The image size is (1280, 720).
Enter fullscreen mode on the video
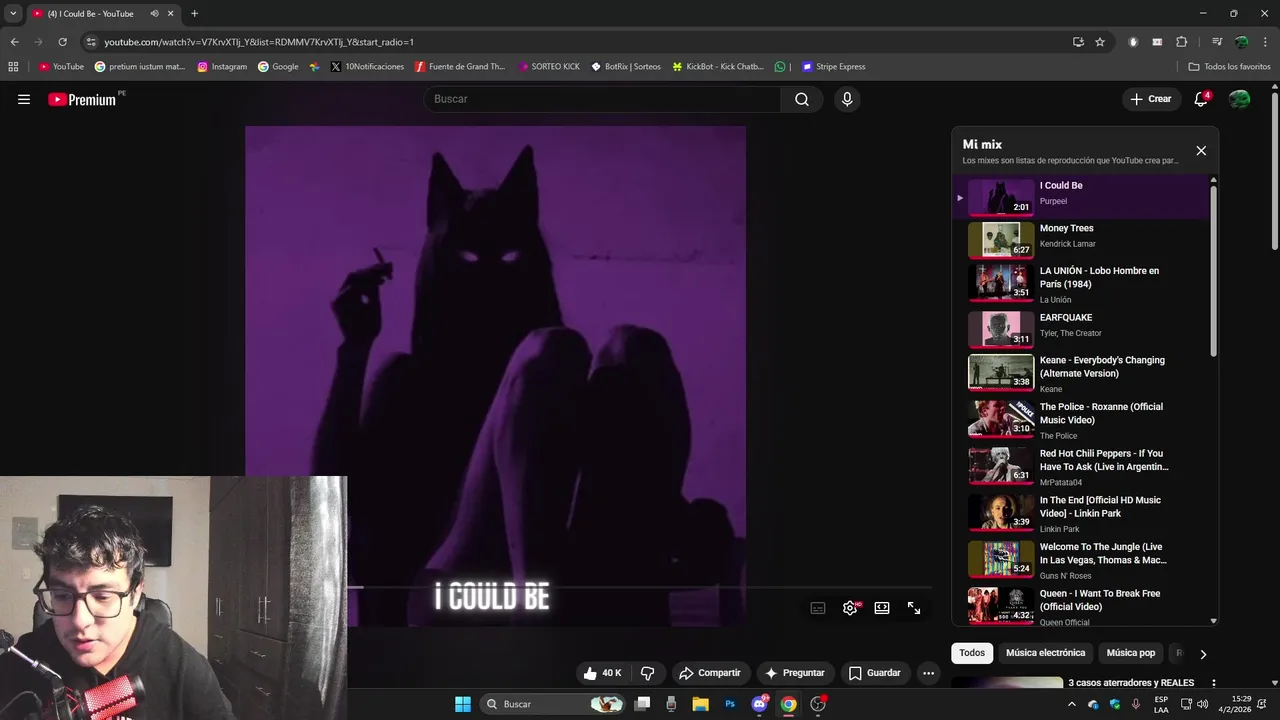pos(914,608)
